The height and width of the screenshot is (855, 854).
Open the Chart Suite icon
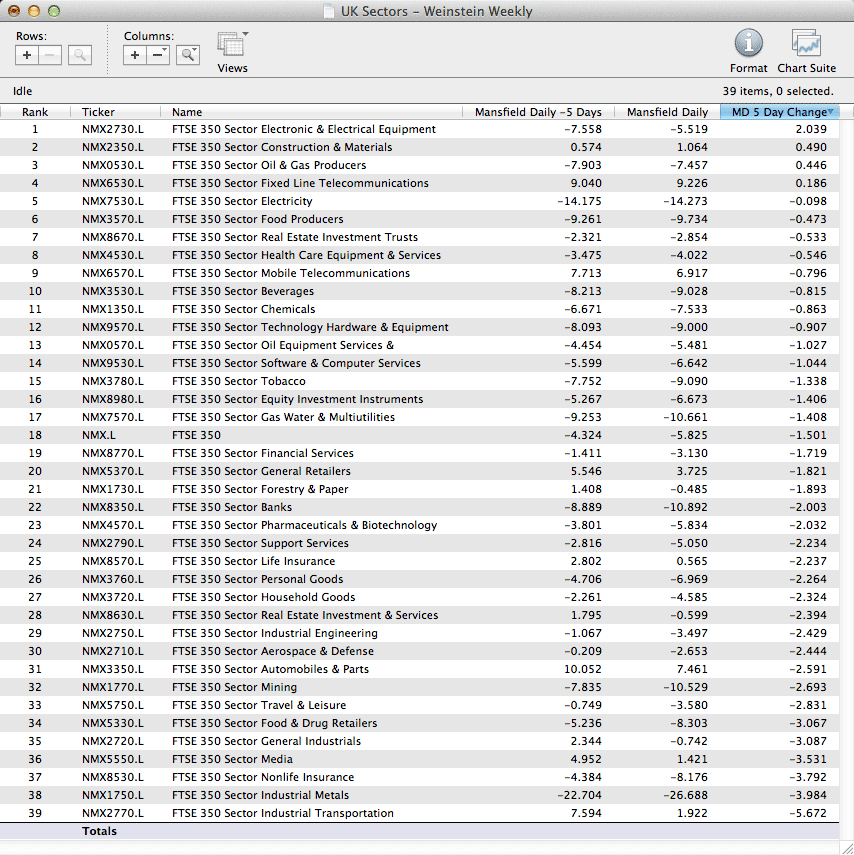click(x=806, y=43)
